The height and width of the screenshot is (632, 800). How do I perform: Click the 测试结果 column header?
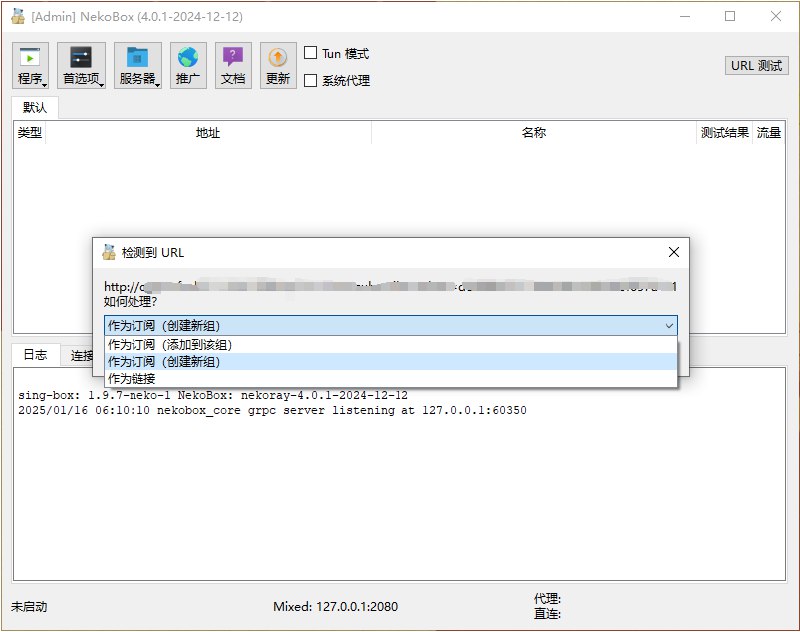pyautogui.click(x=722, y=132)
